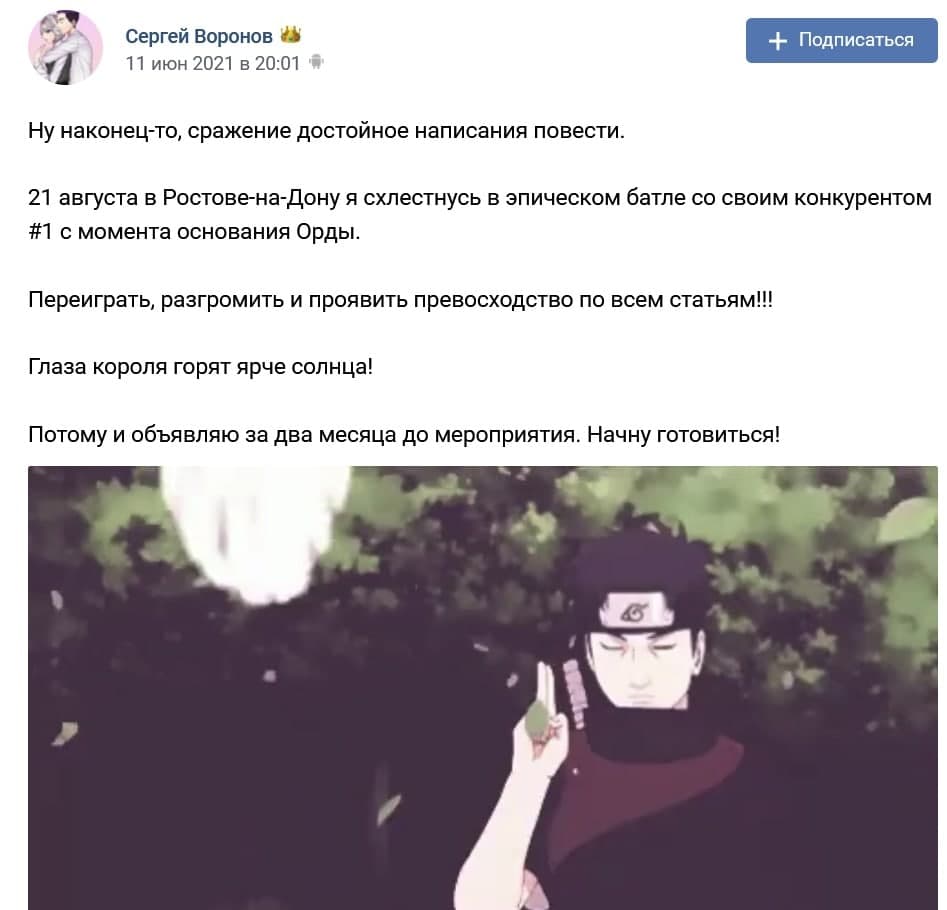This screenshot has width=947, height=910.
Task: Click the Сергей Воронов author name
Action: [x=199, y=36]
